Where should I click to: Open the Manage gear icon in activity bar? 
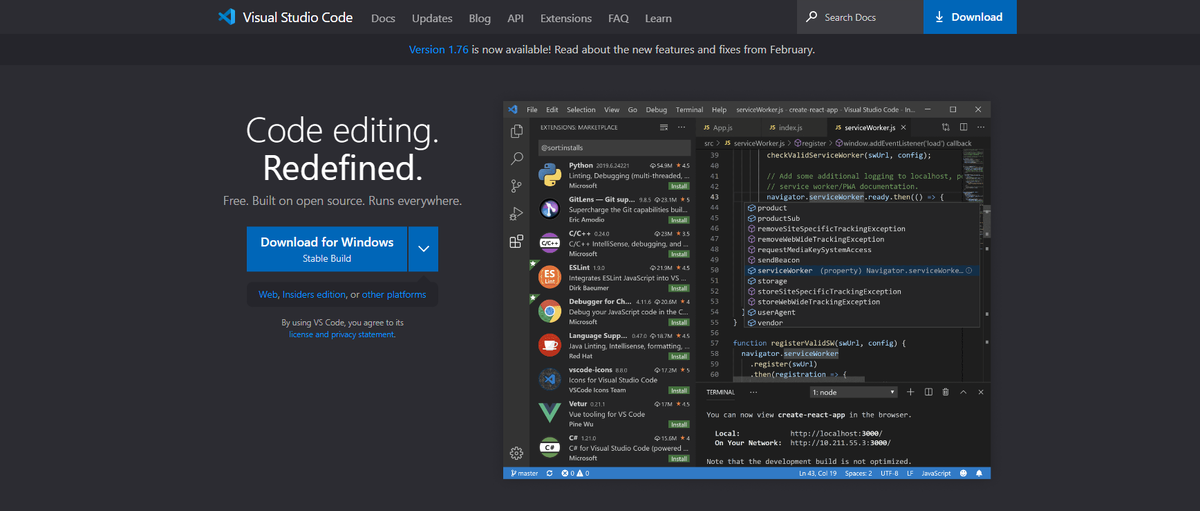516,453
